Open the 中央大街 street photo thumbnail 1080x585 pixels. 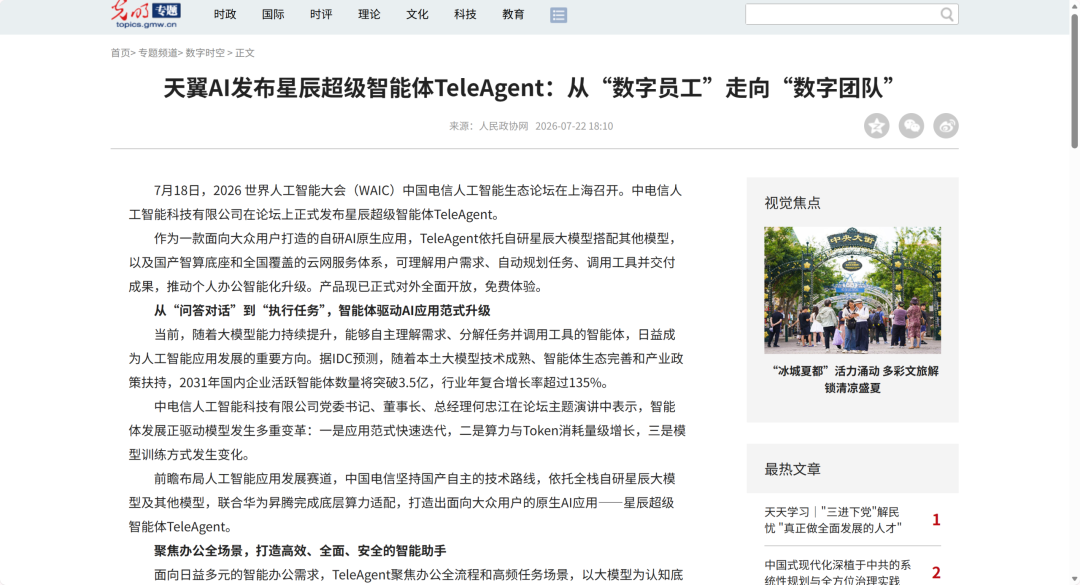[853, 290]
